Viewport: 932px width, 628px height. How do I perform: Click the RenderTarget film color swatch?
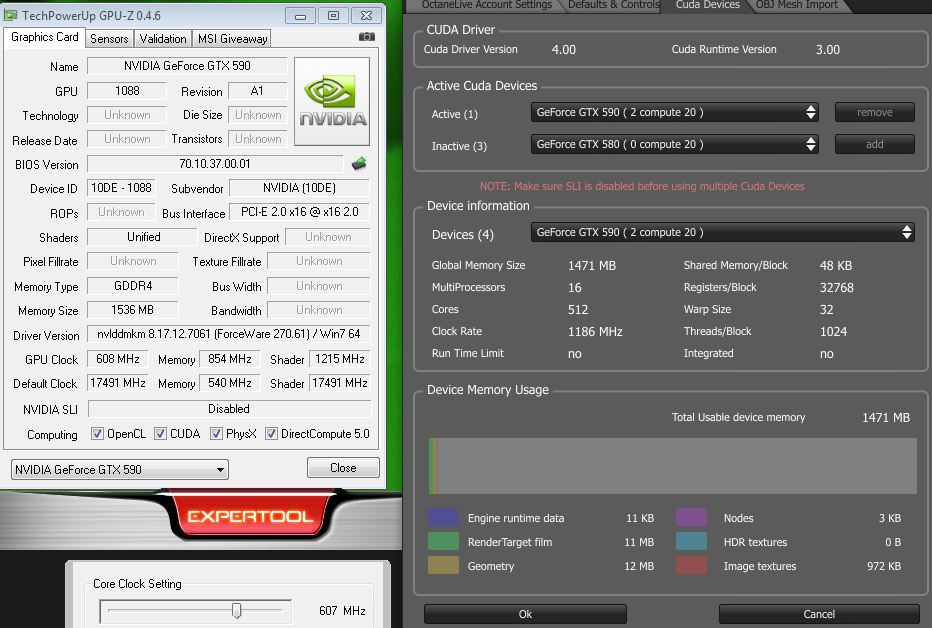[443, 541]
